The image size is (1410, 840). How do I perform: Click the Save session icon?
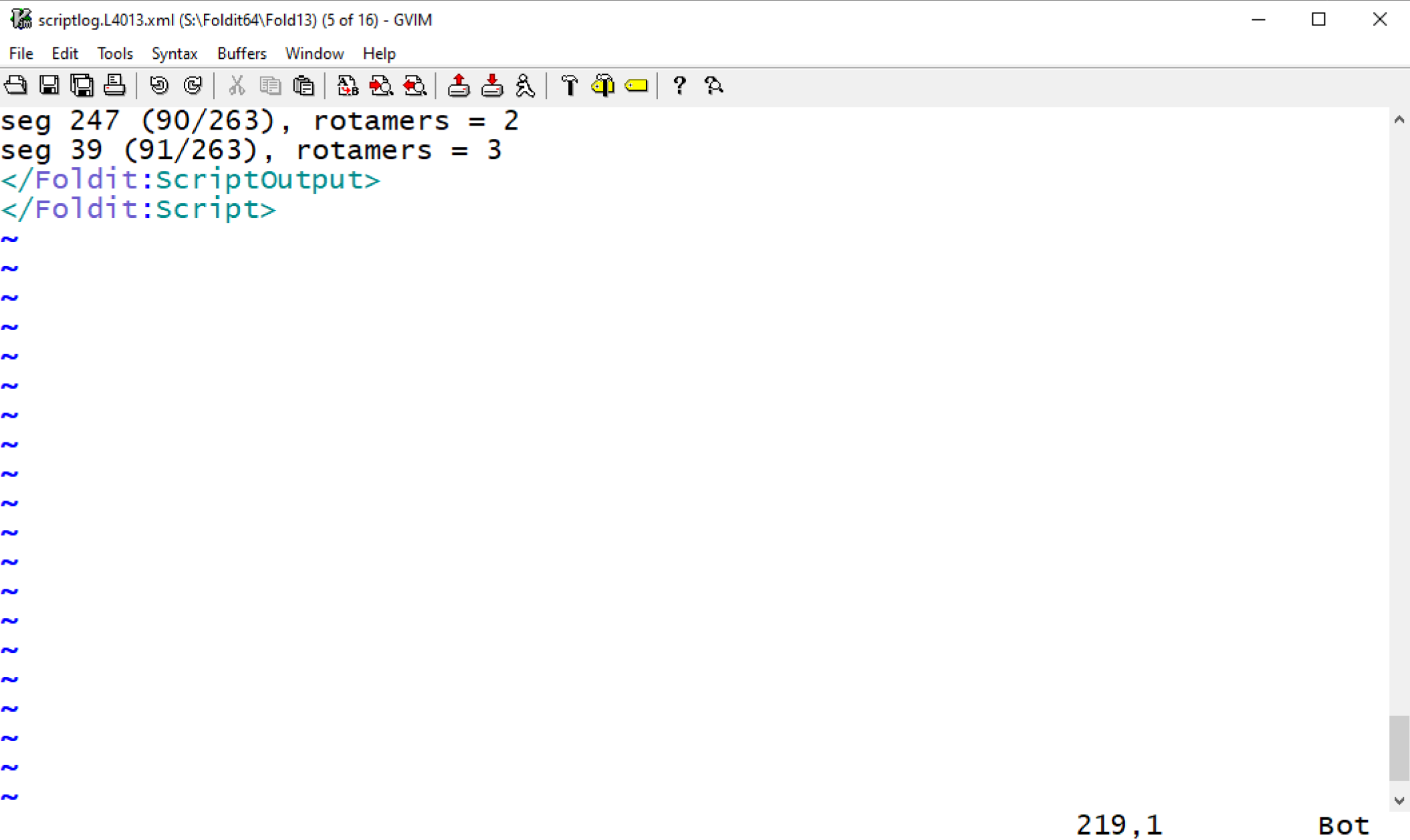(x=492, y=86)
